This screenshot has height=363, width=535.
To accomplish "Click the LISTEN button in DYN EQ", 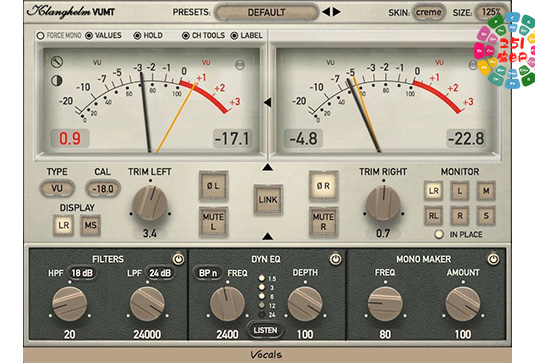I will pyautogui.click(x=265, y=330).
